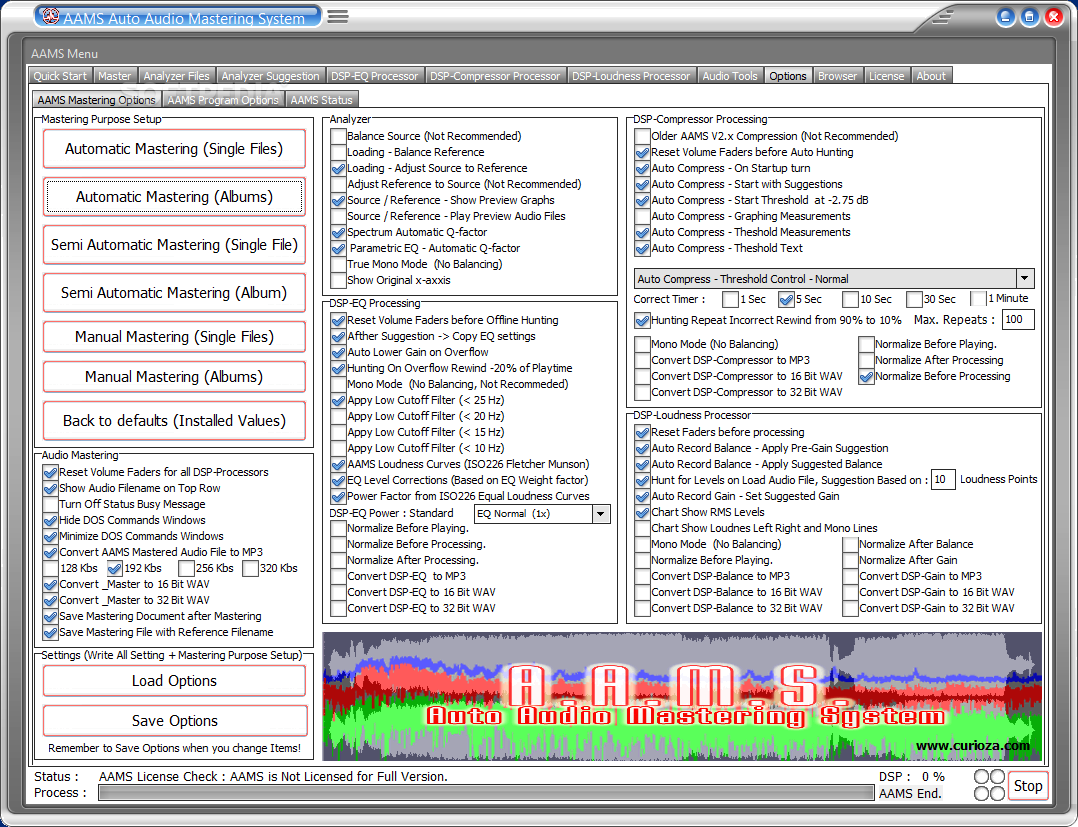Expand the Auto Compress Threshold Control dropdown
Viewport: 1078px width, 827px height.
point(1024,278)
